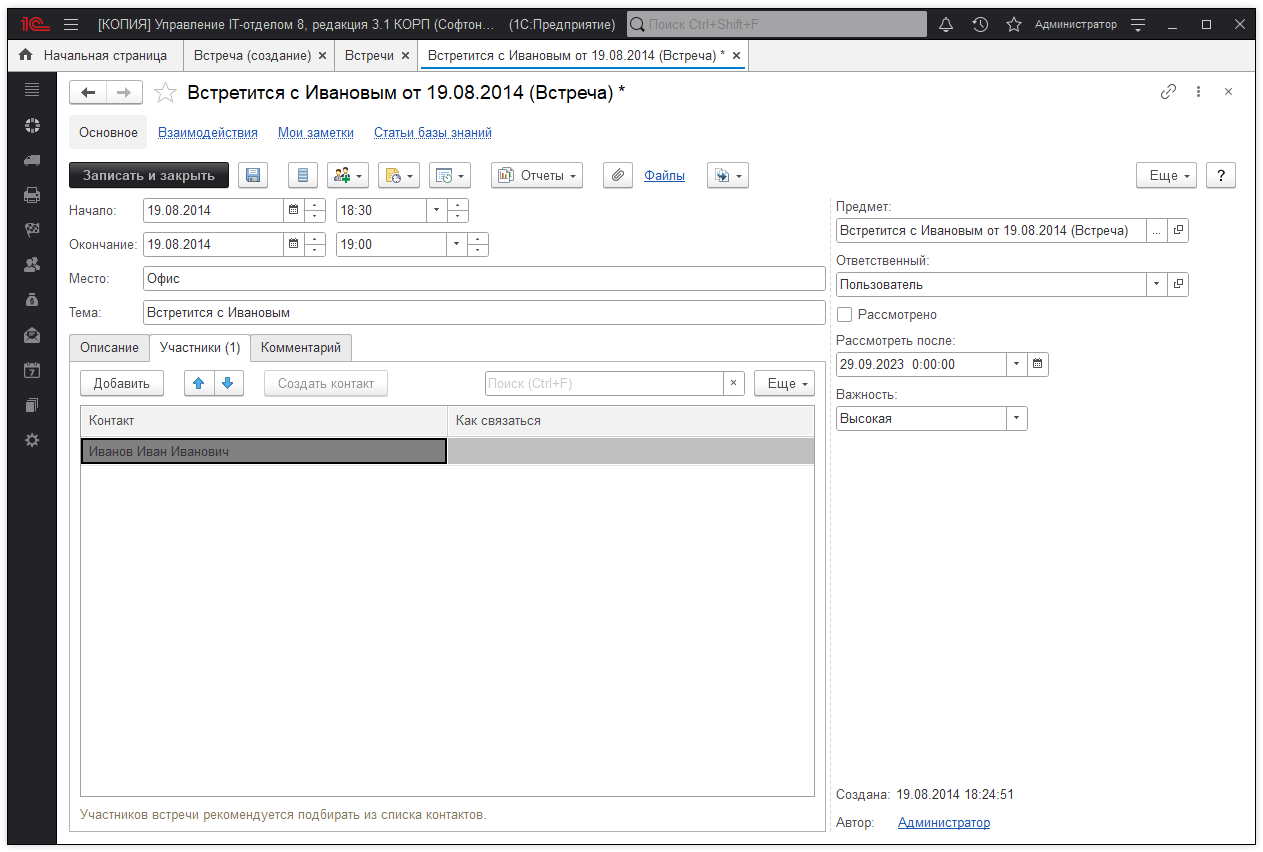Attach a file using the paperclip icon

click(618, 176)
